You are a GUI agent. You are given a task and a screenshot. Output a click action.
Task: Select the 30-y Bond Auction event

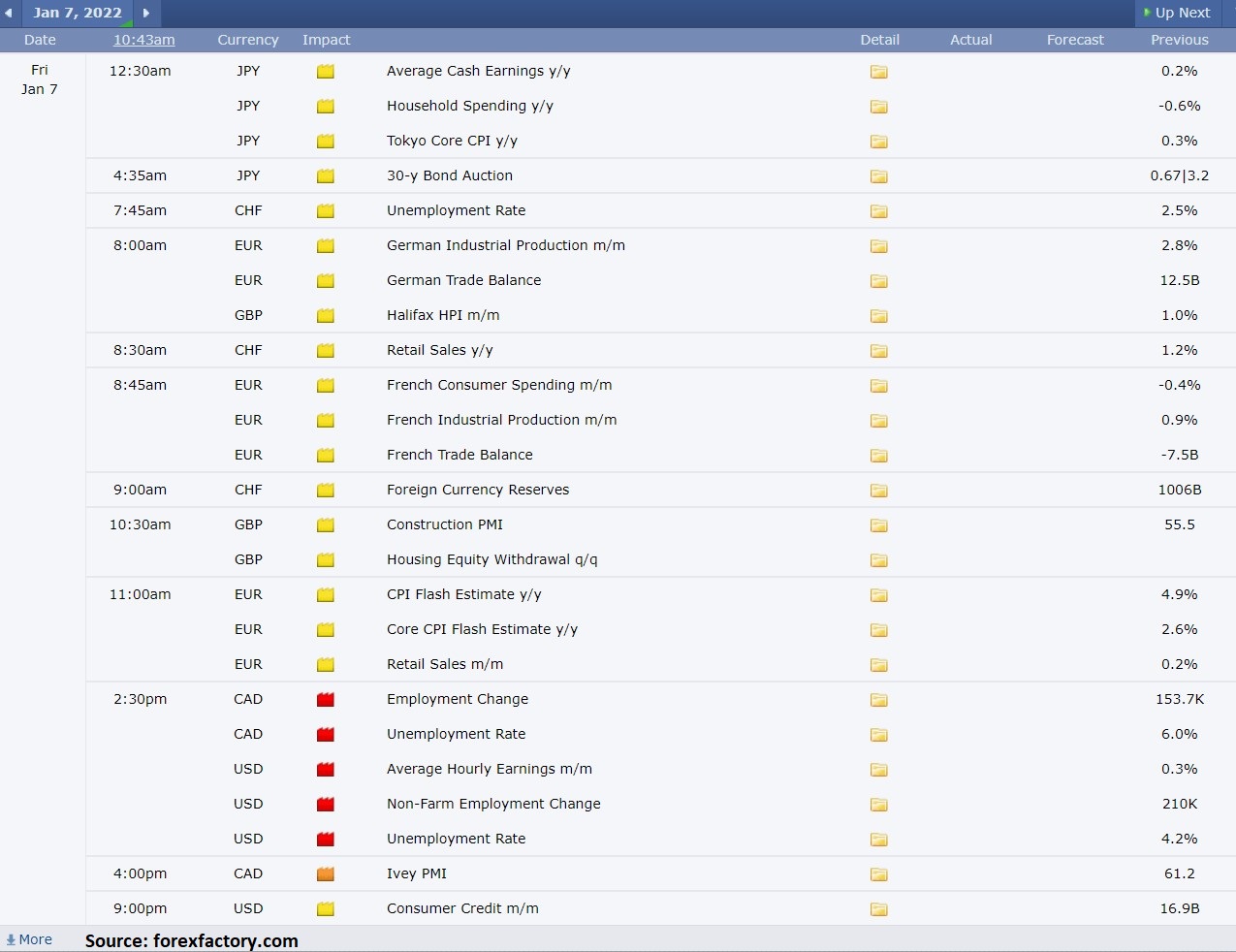tap(450, 175)
